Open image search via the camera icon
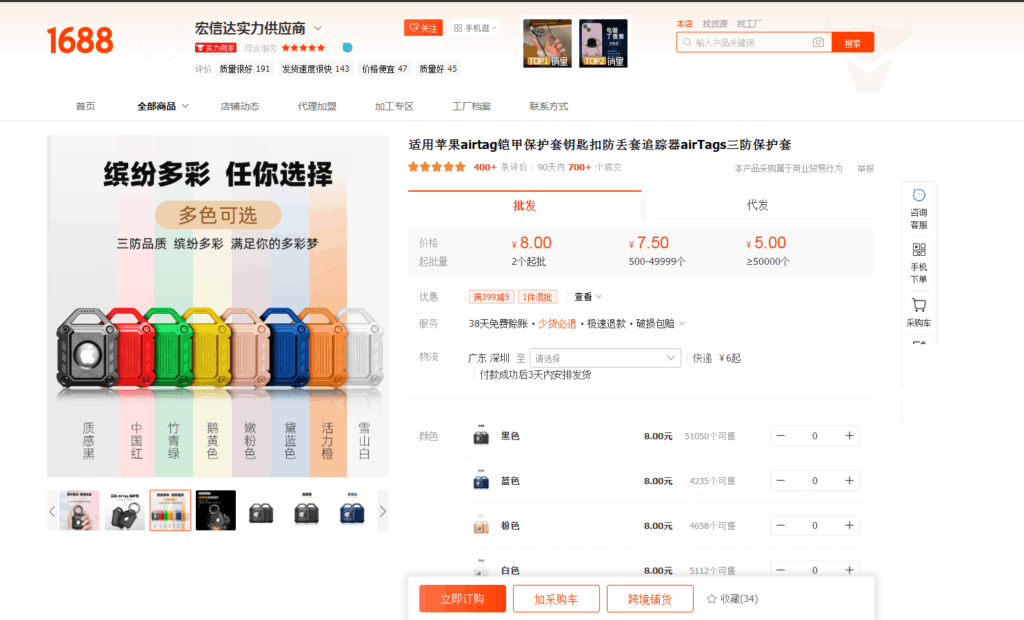This screenshot has width=1024, height=620. tap(818, 42)
